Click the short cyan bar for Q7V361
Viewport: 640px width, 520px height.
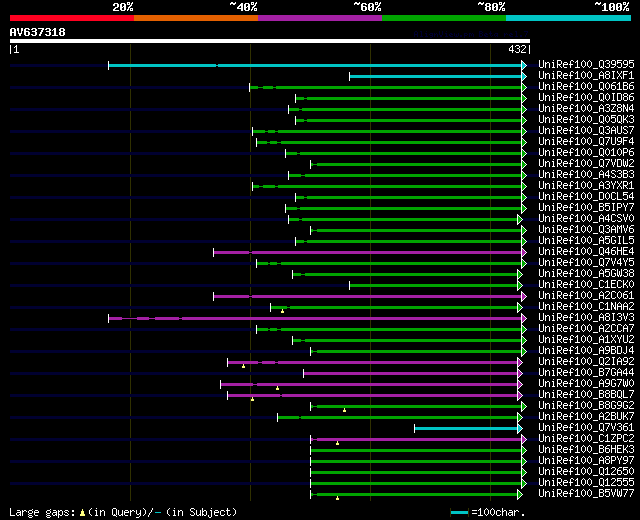tap(466, 429)
